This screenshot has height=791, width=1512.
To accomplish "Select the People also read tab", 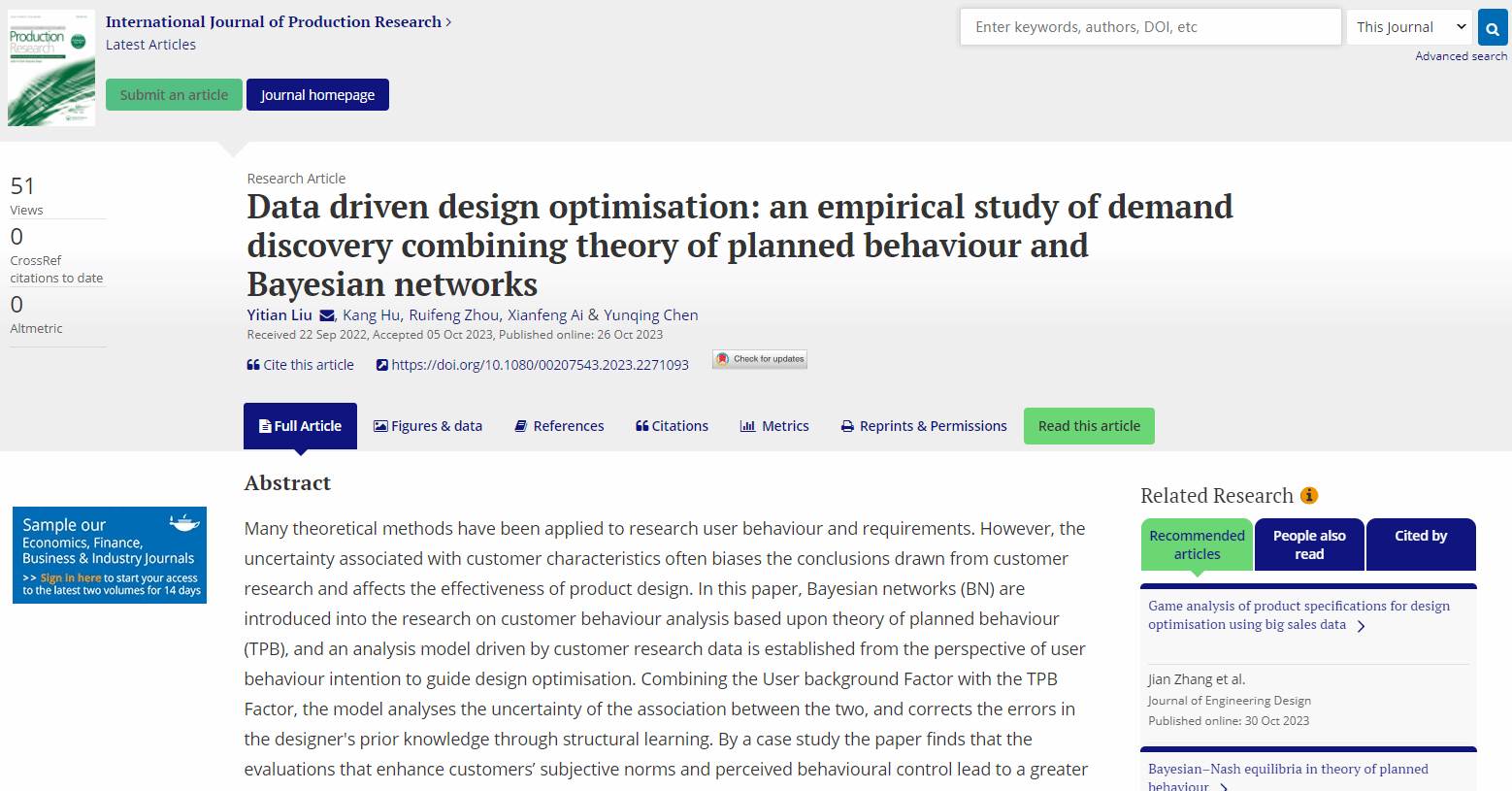I will click(x=1309, y=544).
